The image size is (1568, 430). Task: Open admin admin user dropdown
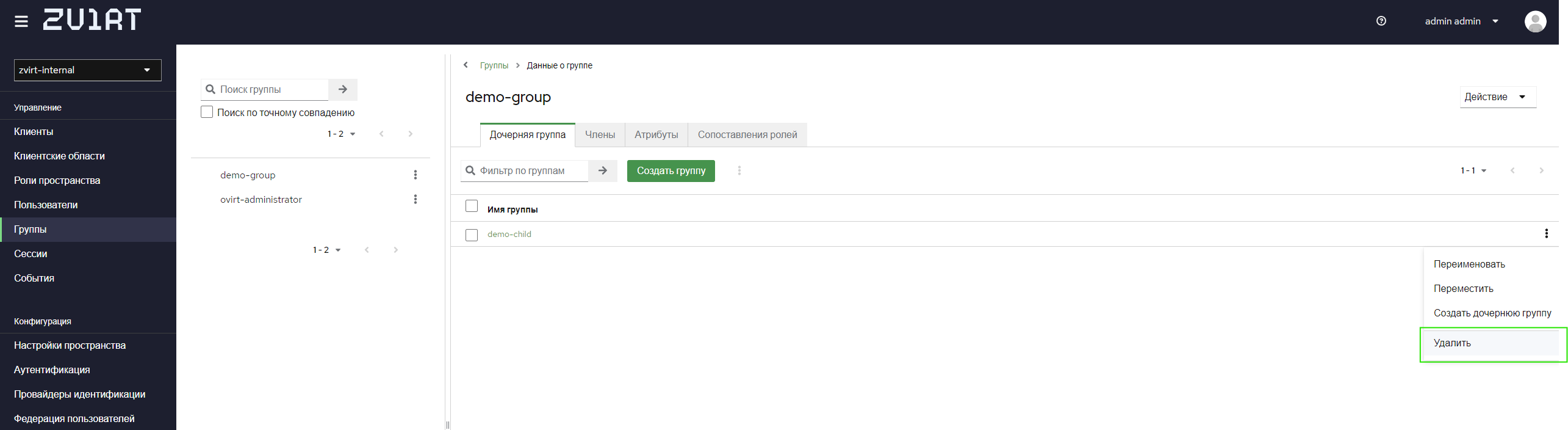[x=1462, y=21]
